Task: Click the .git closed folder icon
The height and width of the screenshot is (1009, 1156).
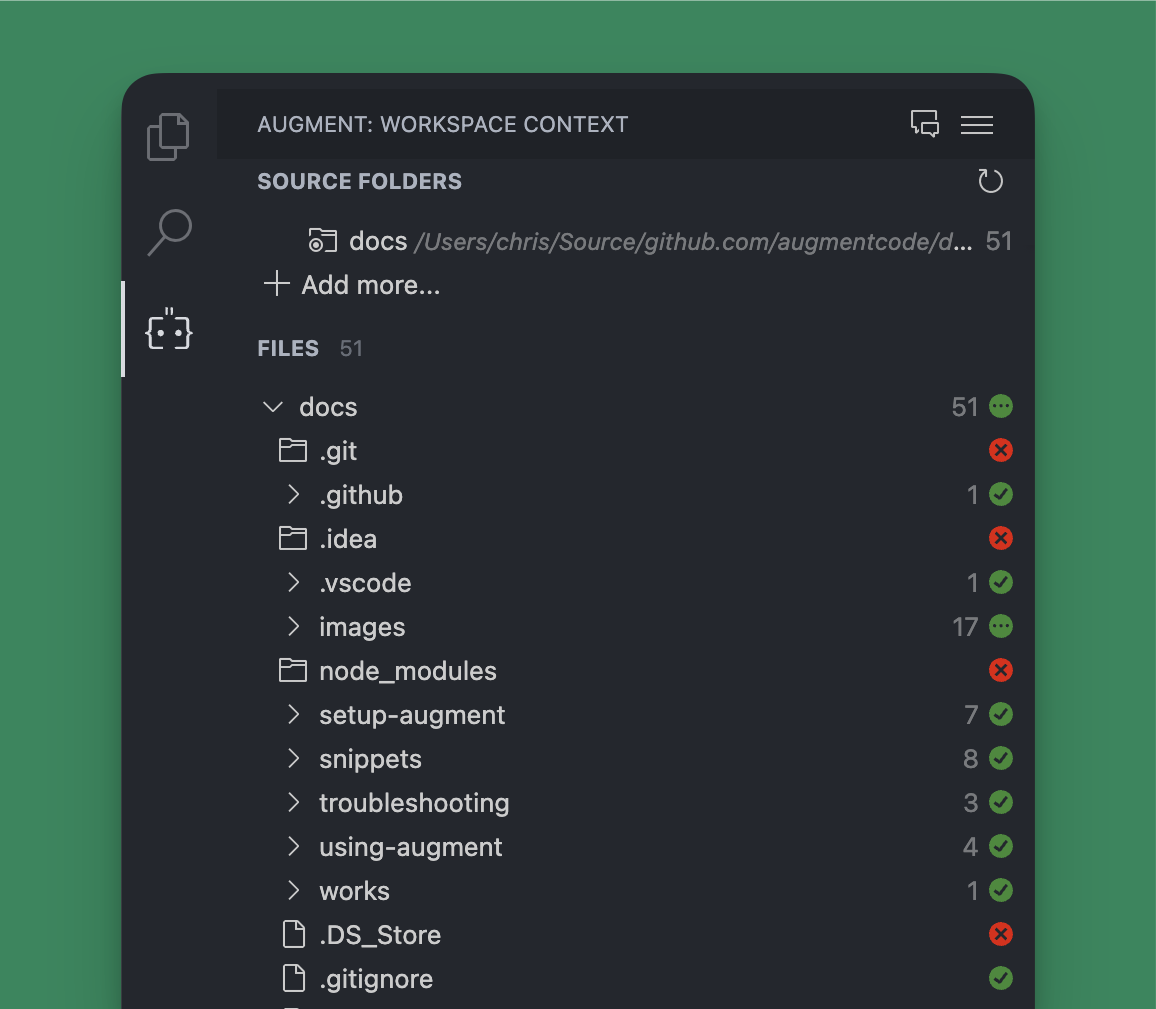Action: (x=292, y=450)
